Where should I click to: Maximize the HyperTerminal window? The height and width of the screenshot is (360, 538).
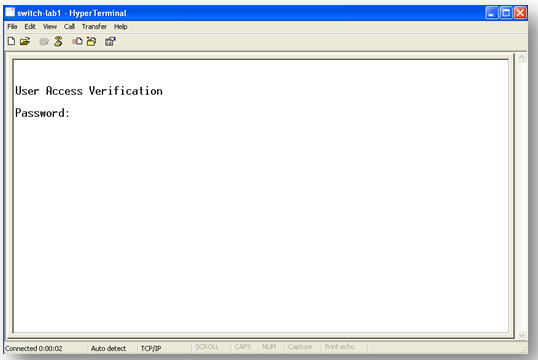(x=506, y=13)
